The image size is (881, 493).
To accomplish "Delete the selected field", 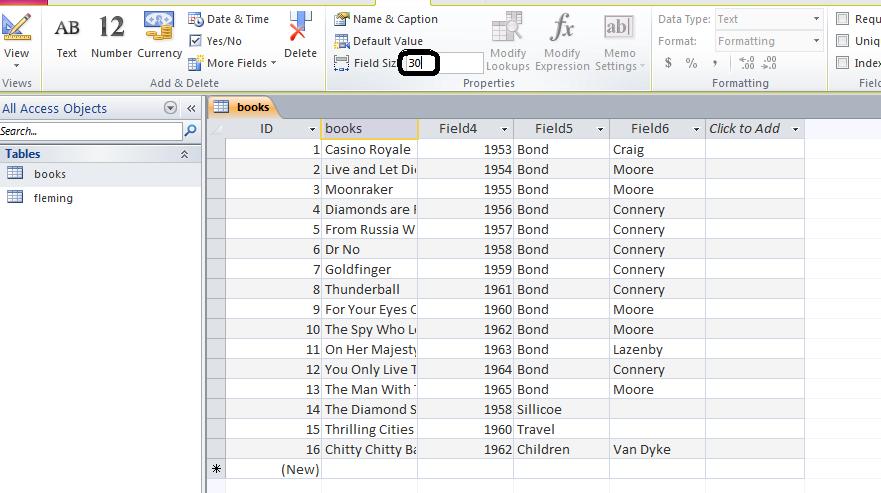I will point(300,35).
